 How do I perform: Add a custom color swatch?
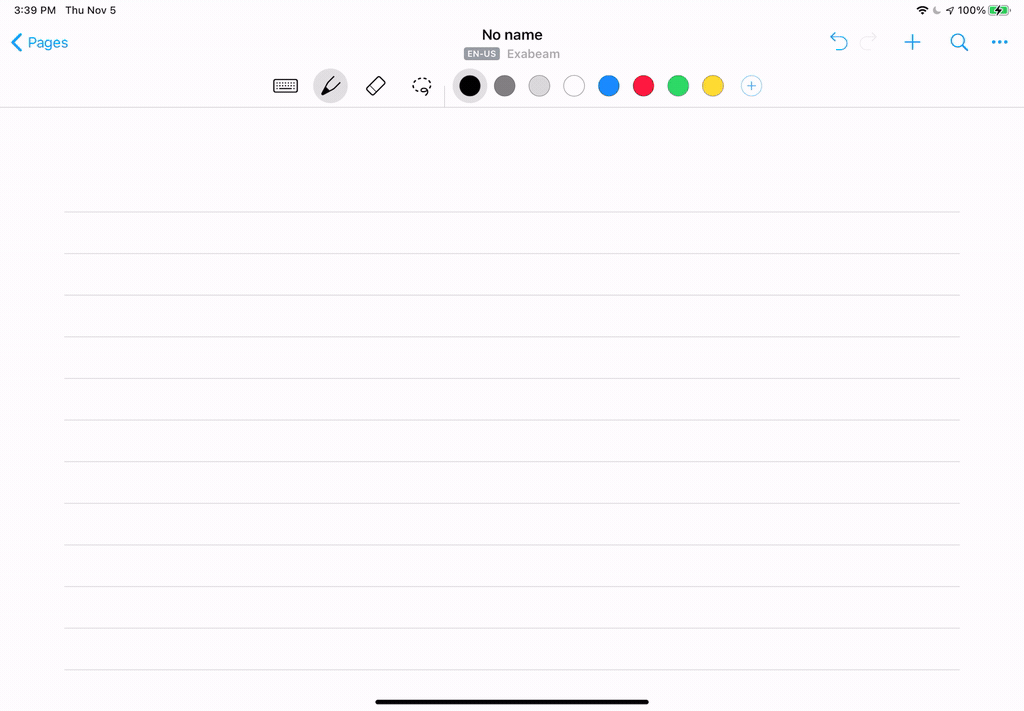tap(751, 86)
